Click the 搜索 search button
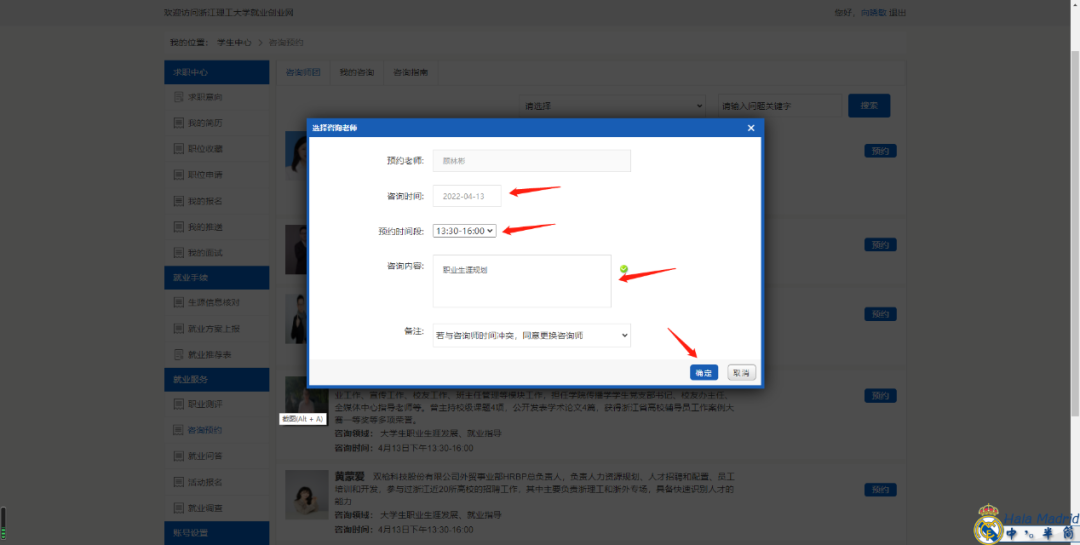Screen dimensions: 1080x545 tap(868, 106)
